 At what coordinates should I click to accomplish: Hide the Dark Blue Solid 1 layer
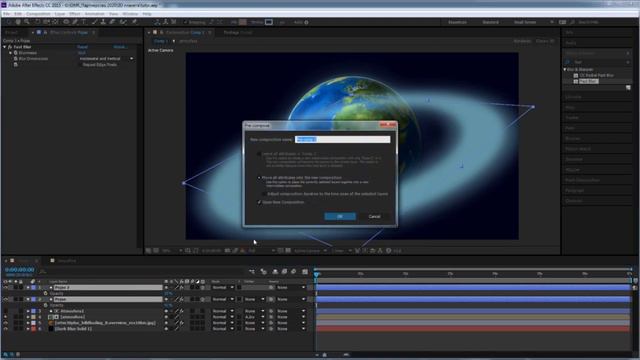[x=6, y=329]
